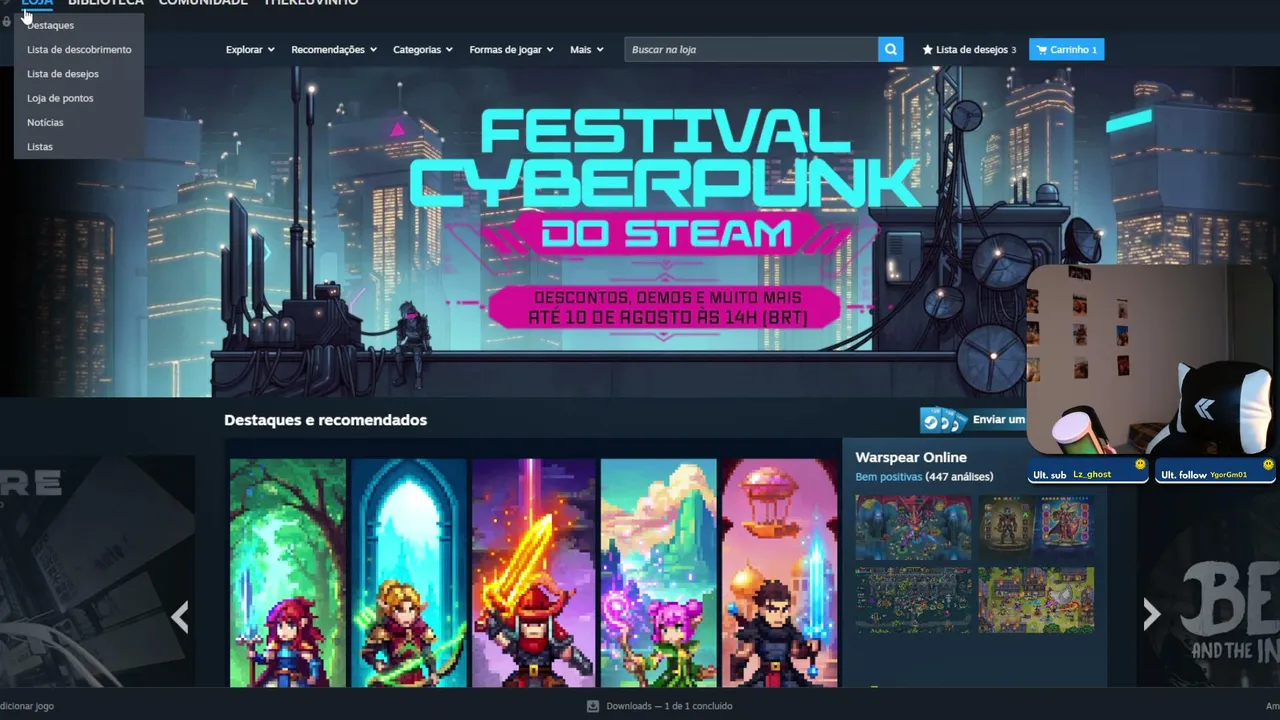Open Warspear Online top-right screenshot
Viewport: 1280px width, 720px height.
[1036, 527]
